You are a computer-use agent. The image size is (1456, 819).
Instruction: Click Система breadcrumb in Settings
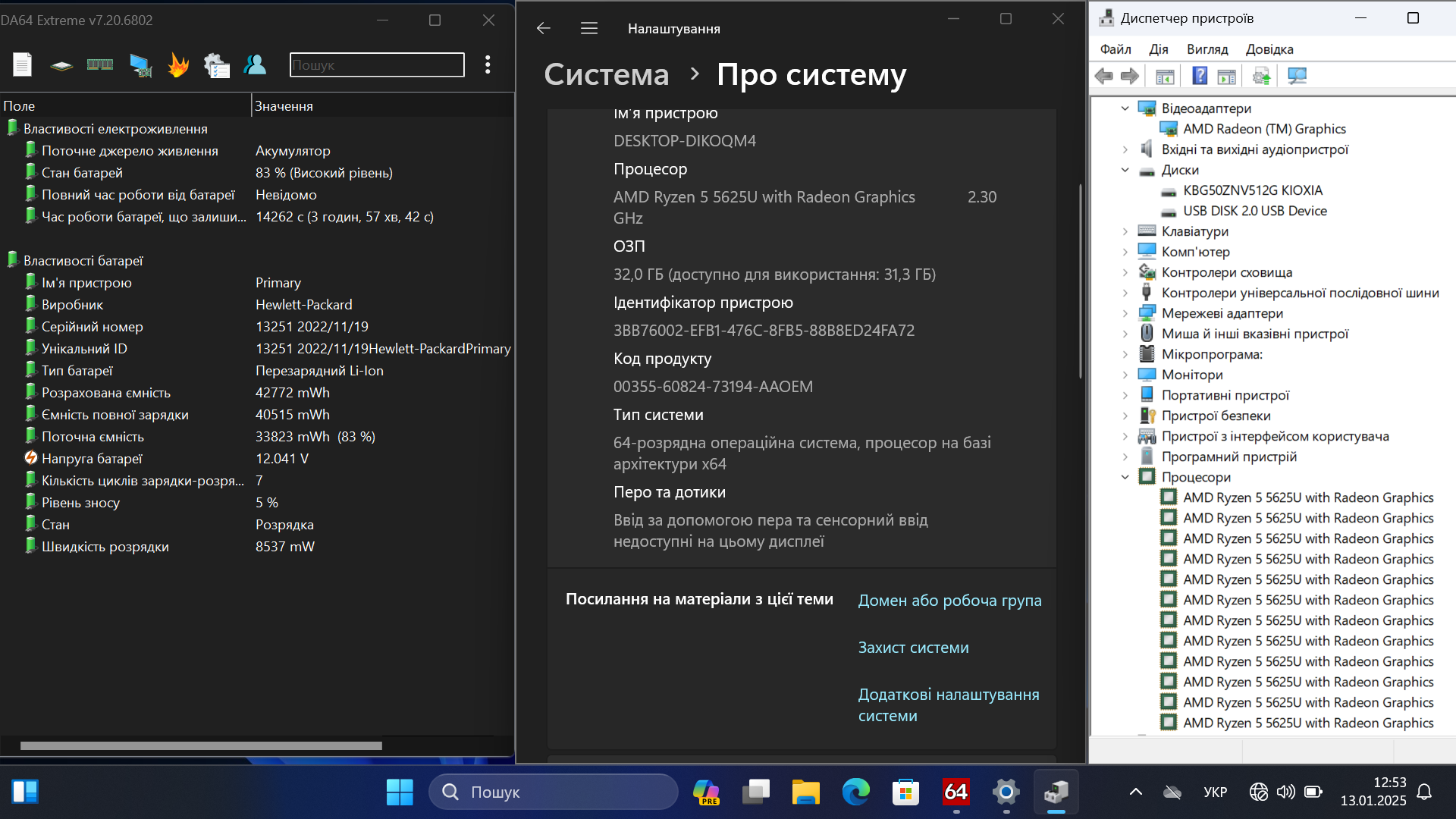pyautogui.click(x=606, y=74)
